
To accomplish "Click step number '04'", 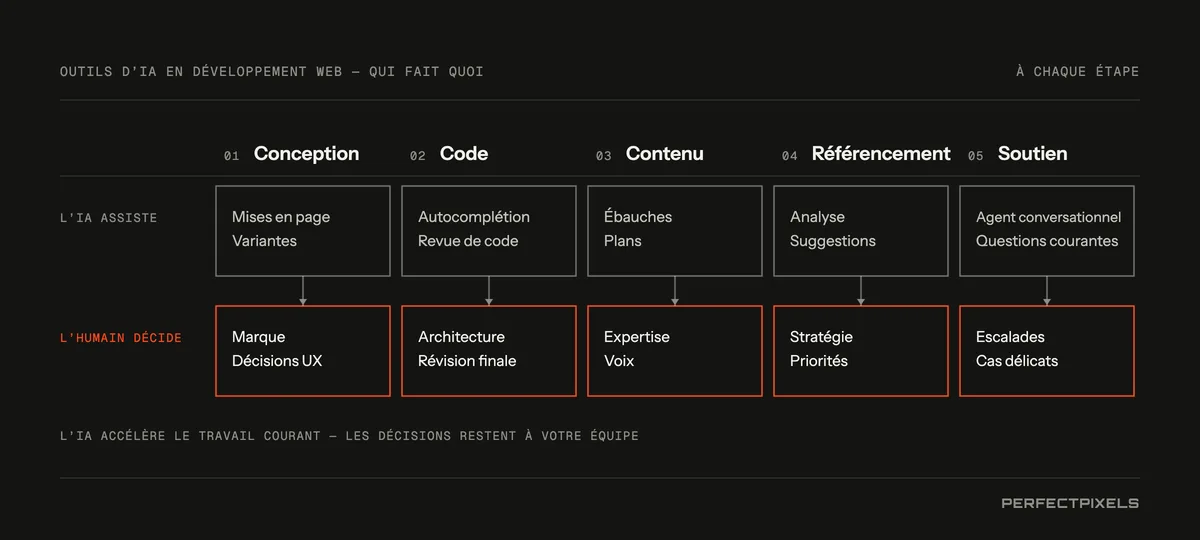I will [790, 156].
